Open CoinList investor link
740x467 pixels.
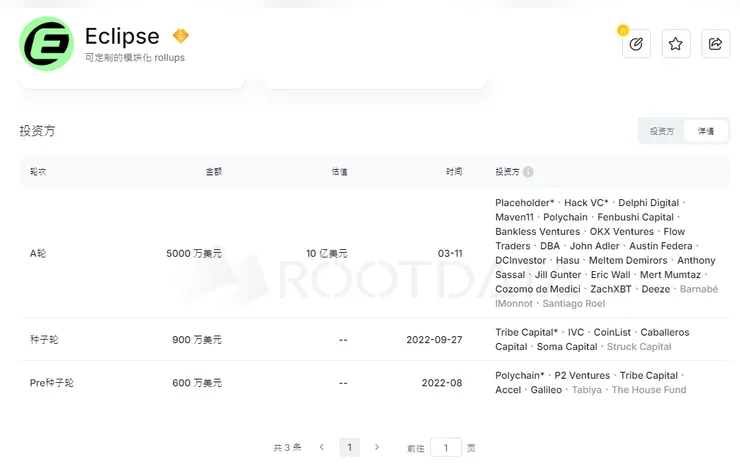612,332
